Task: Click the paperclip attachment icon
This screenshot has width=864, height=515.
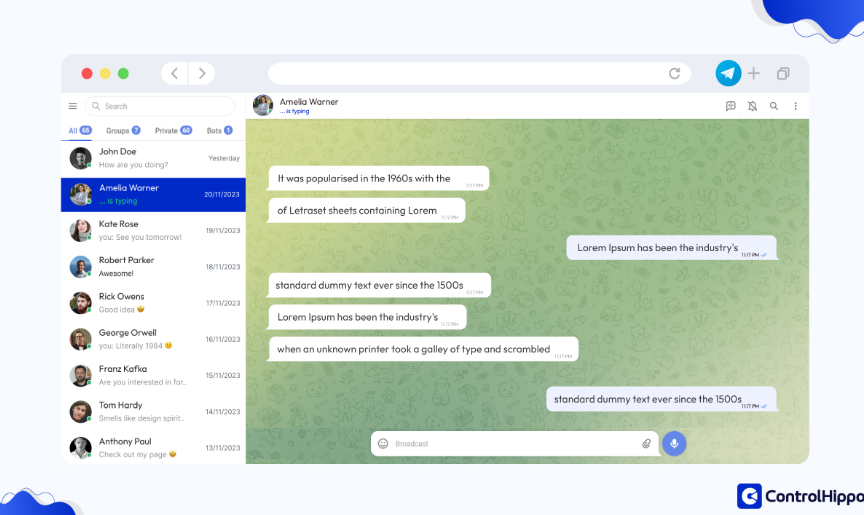Action: click(x=646, y=443)
